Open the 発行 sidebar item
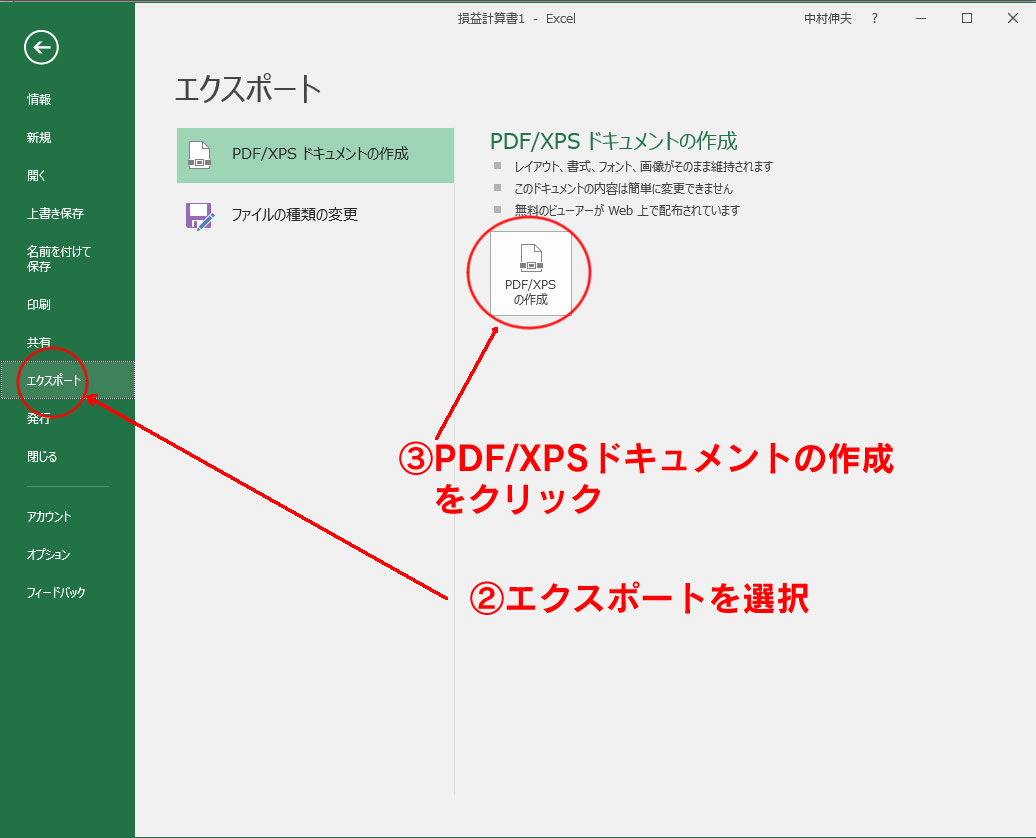Screen dimensions: 1036x838 pyautogui.click(x=38, y=418)
